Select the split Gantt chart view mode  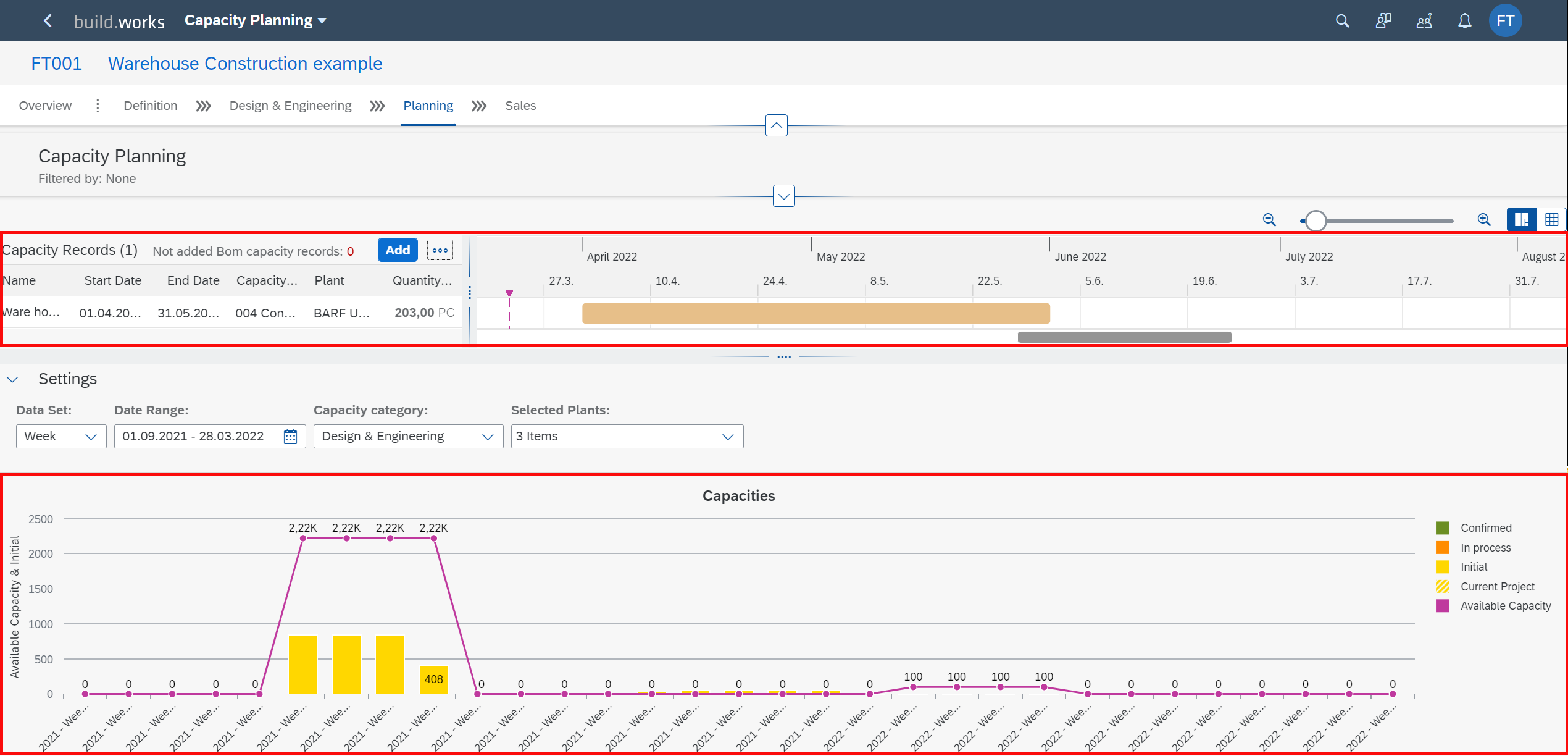tap(1521, 219)
